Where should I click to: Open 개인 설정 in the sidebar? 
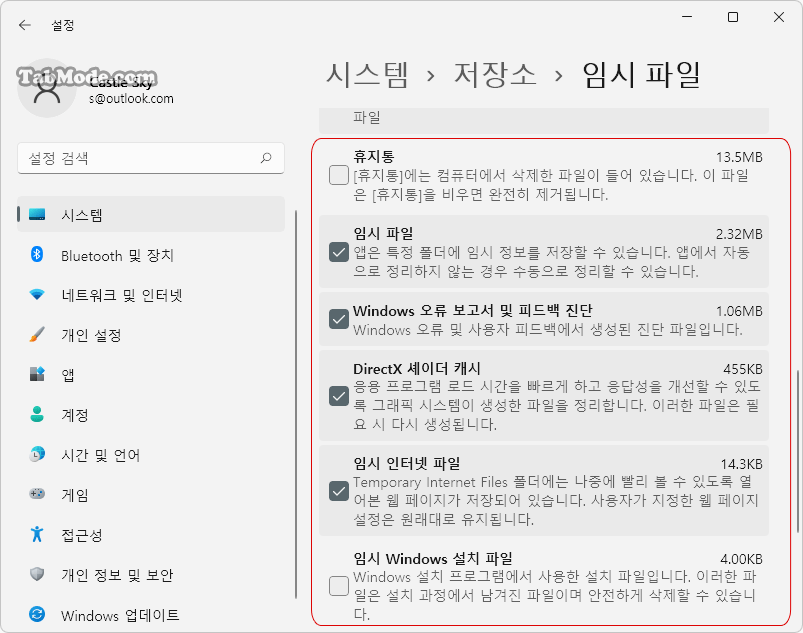tap(151, 334)
